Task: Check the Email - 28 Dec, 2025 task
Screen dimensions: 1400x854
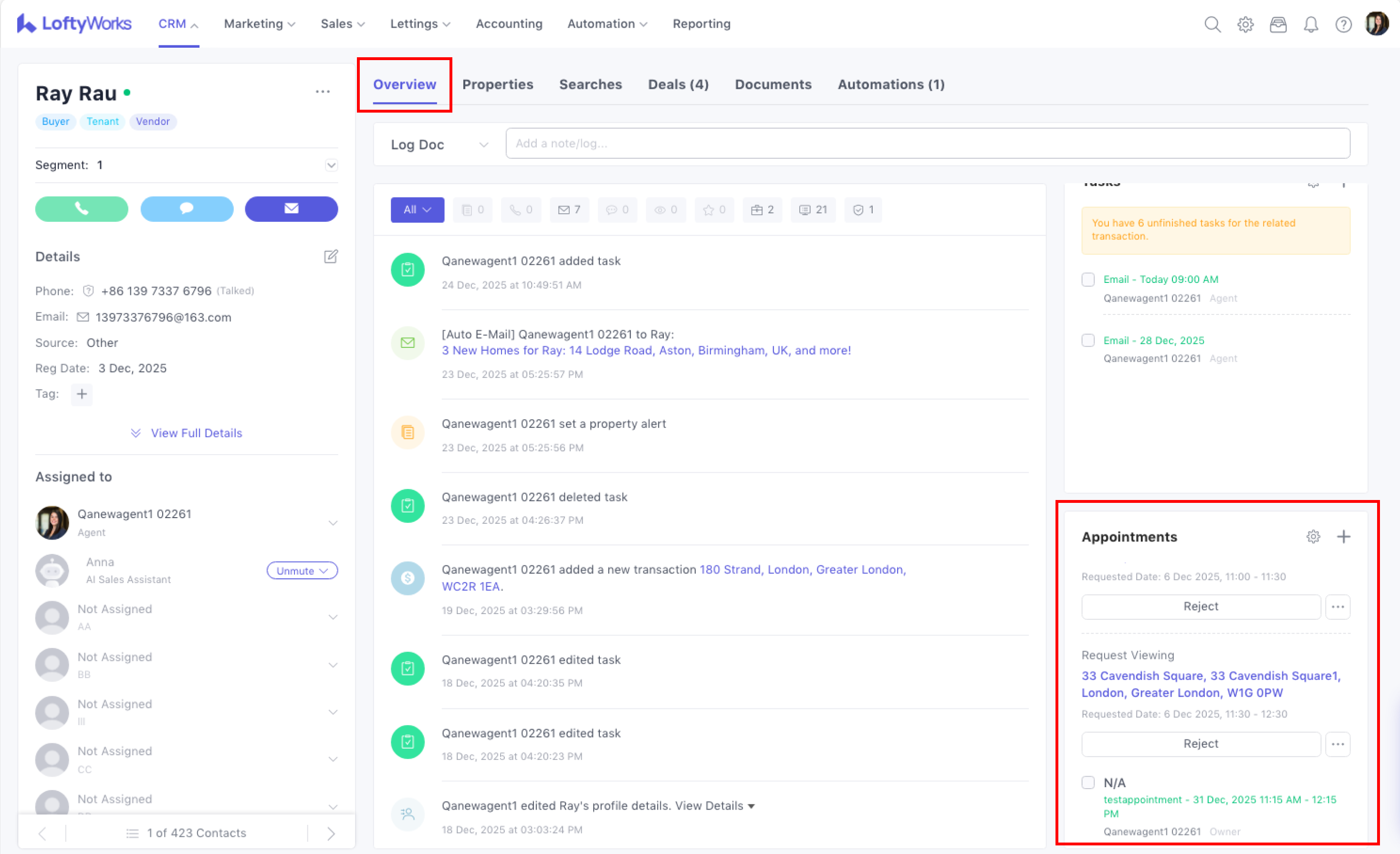Action: pyautogui.click(x=1087, y=340)
